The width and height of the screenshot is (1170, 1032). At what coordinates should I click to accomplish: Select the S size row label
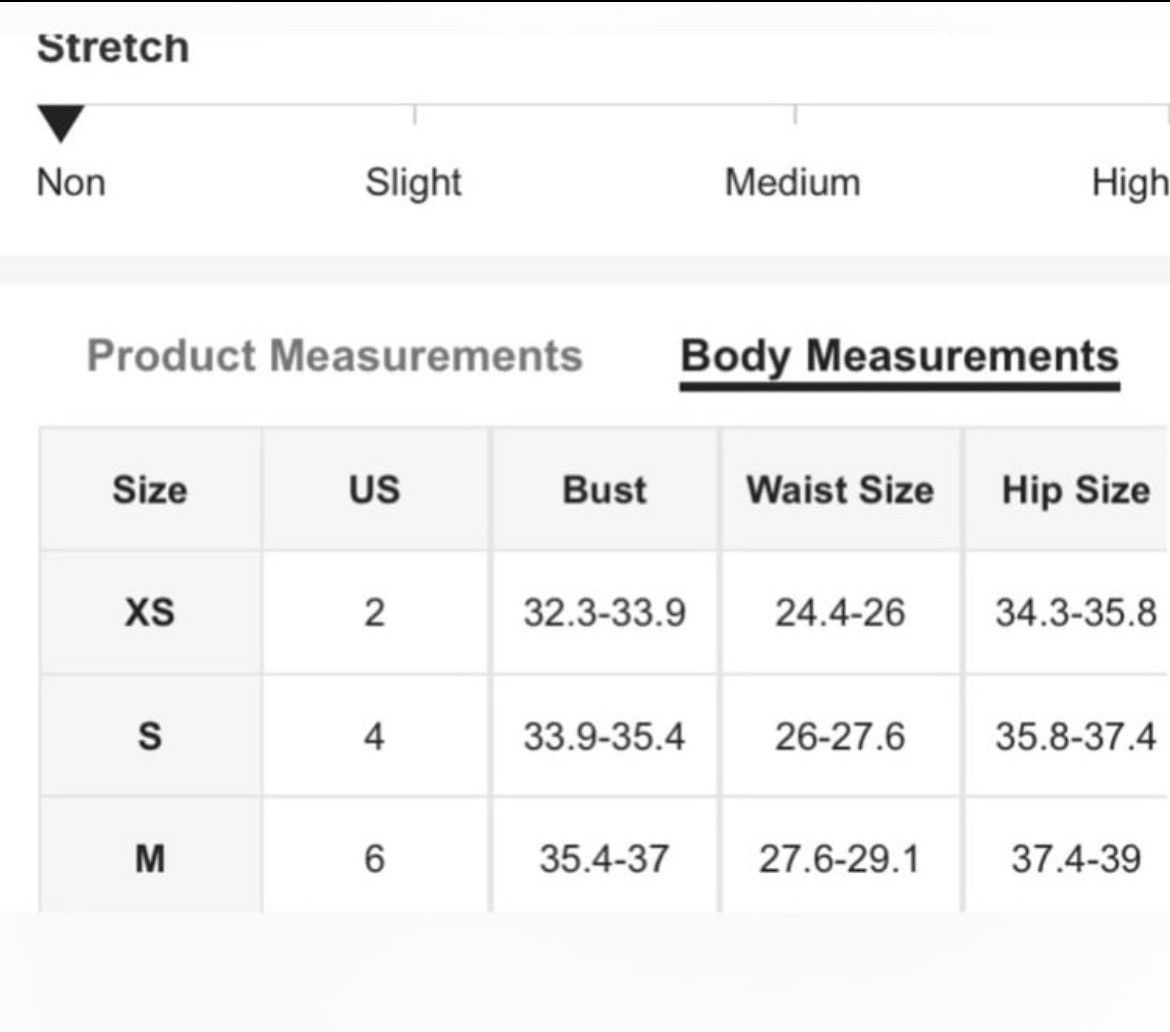point(150,737)
